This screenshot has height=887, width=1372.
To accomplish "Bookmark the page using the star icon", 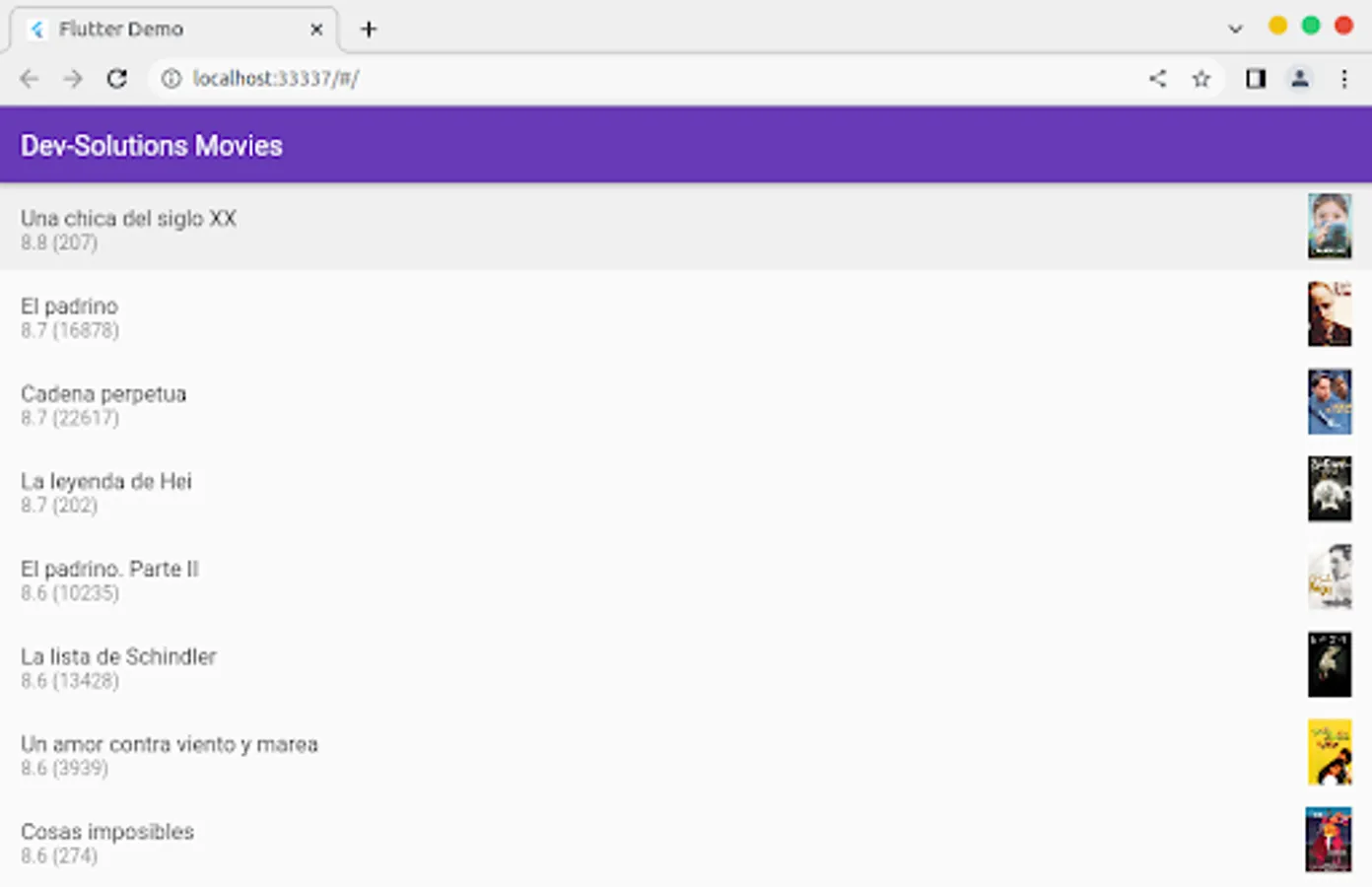I will (x=1201, y=79).
